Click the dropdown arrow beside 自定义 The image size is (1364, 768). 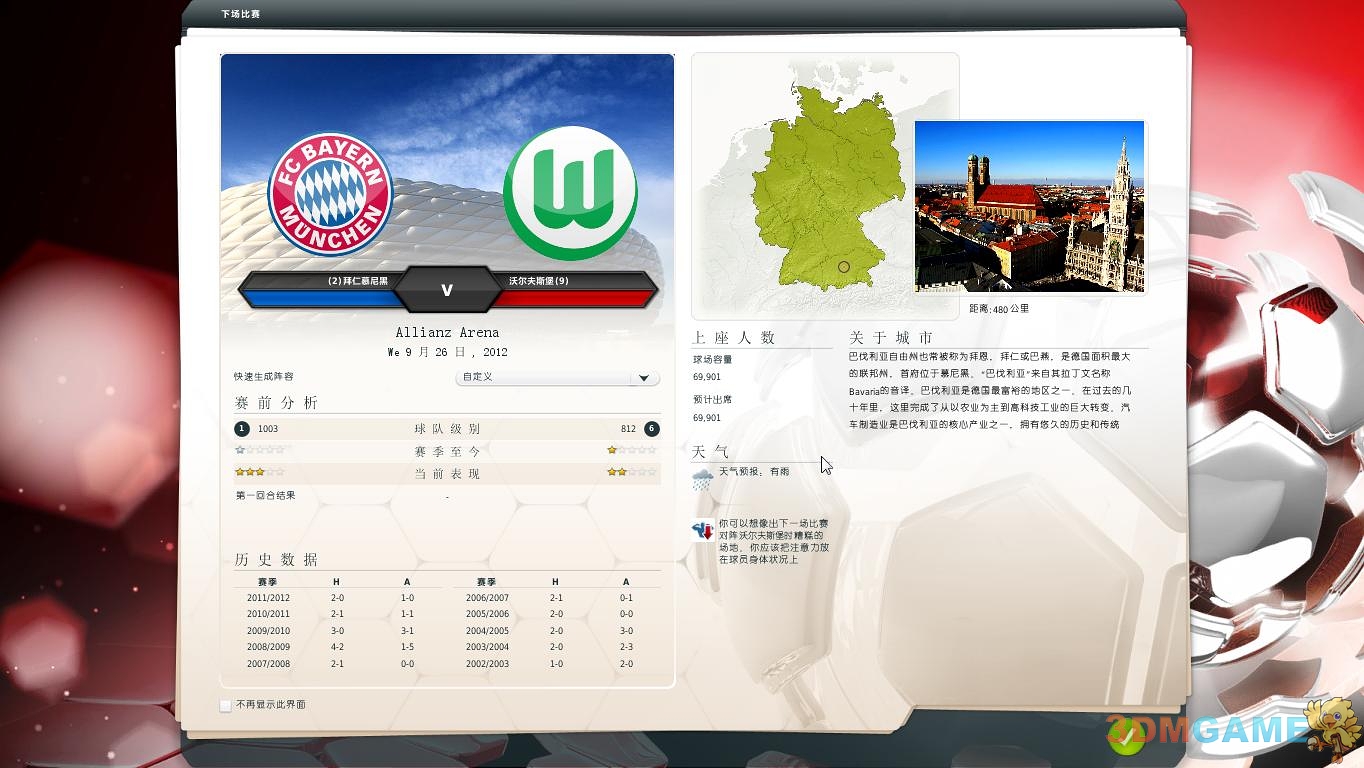644,378
